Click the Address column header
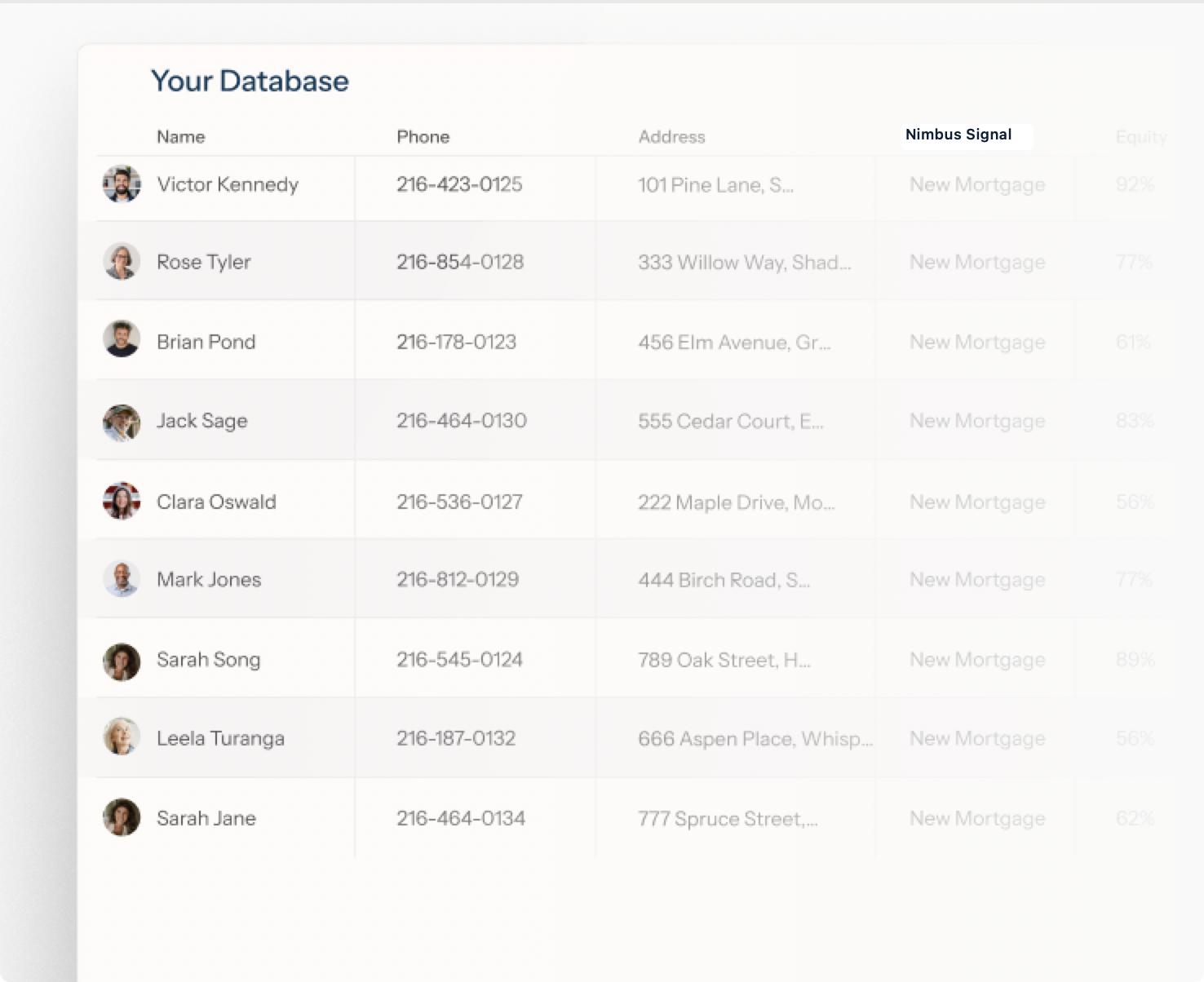The width and height of the screenshot is (1204, 982). click(671, 137)
